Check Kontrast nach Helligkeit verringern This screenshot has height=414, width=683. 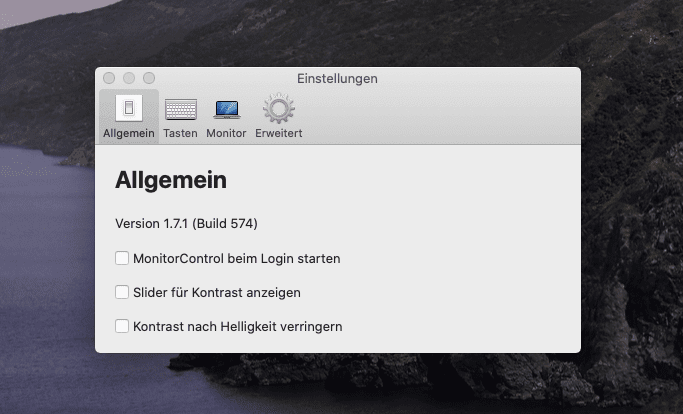pos(122,326)
